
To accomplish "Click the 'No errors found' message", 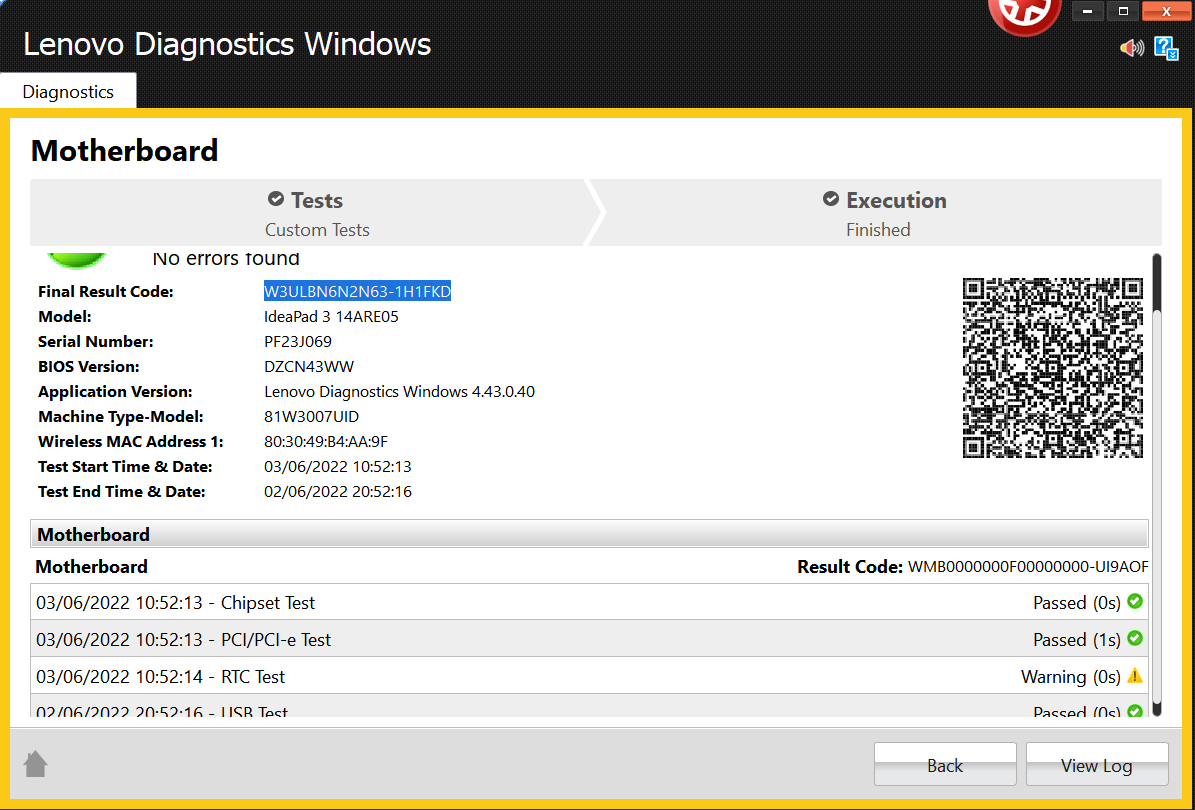I will [226, 260].
